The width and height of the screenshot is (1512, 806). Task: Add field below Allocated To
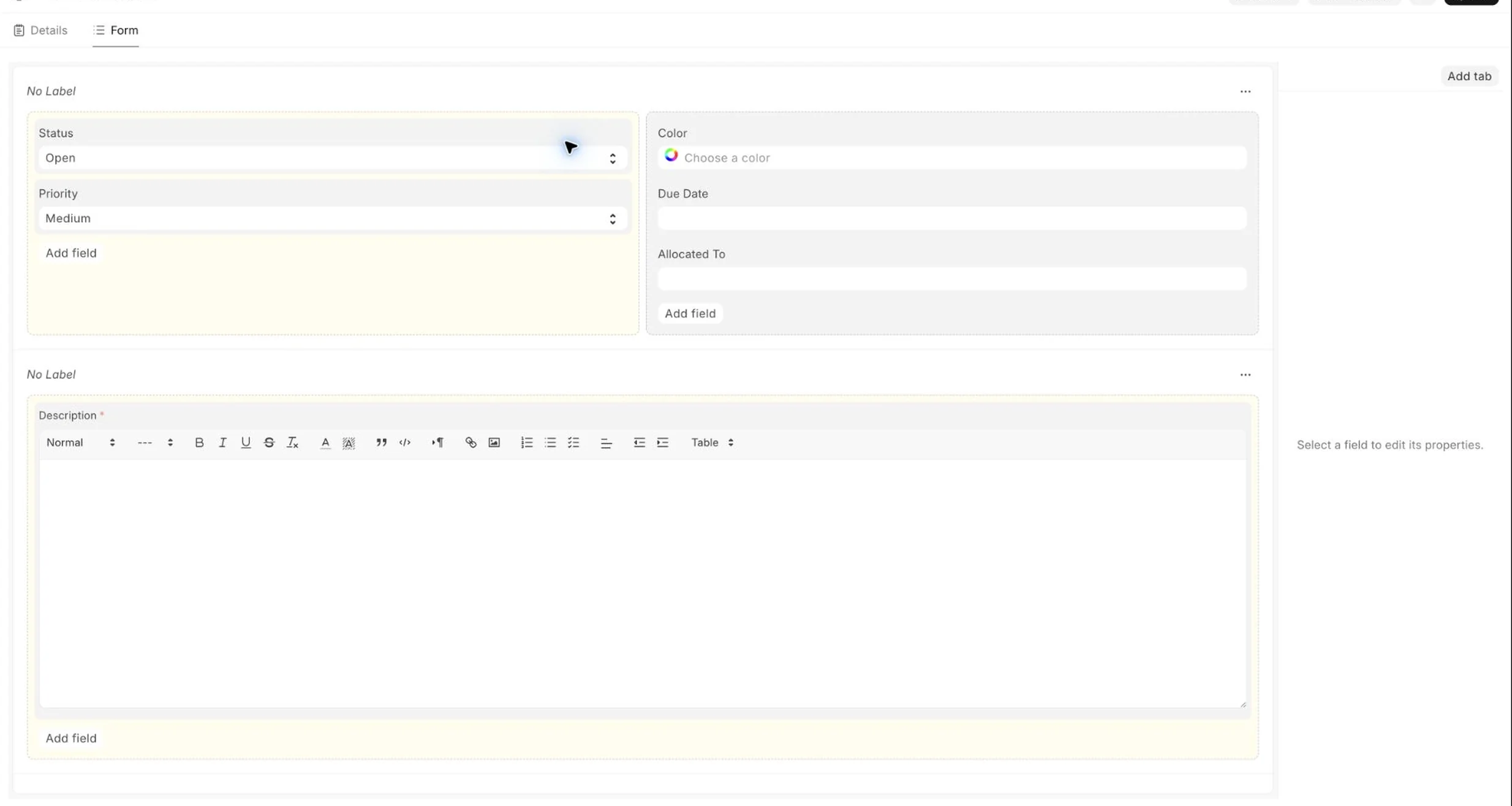(x=690, y=314)
